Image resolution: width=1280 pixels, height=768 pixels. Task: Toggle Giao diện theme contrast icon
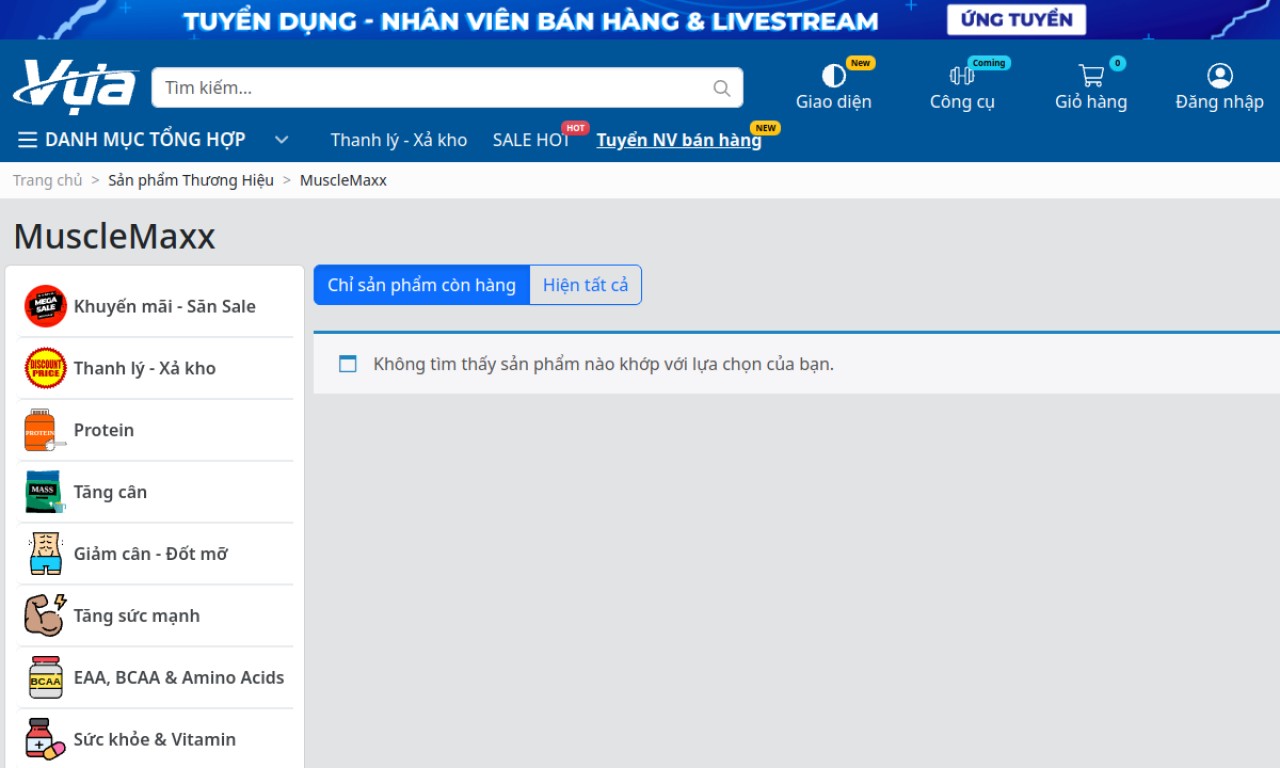tap(834, 76)
